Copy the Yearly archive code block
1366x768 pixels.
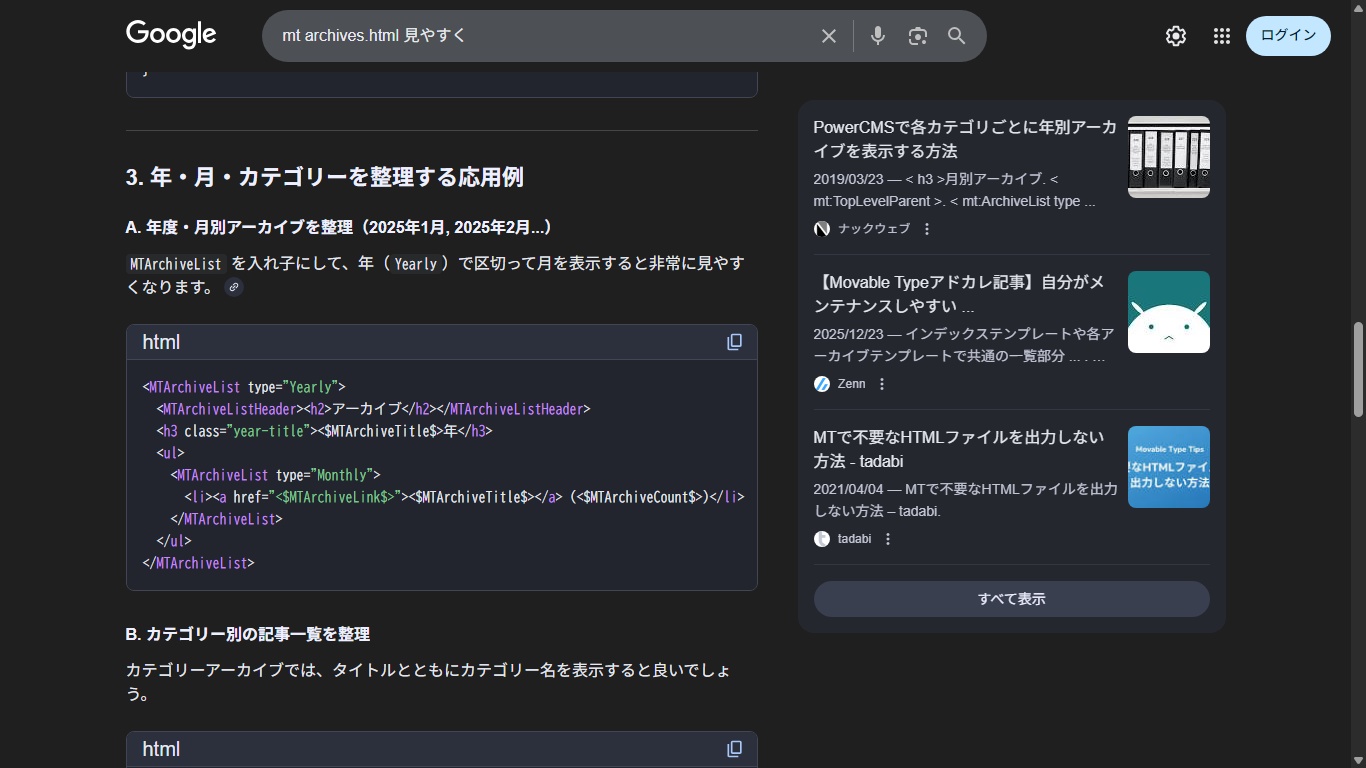[734, 342]
